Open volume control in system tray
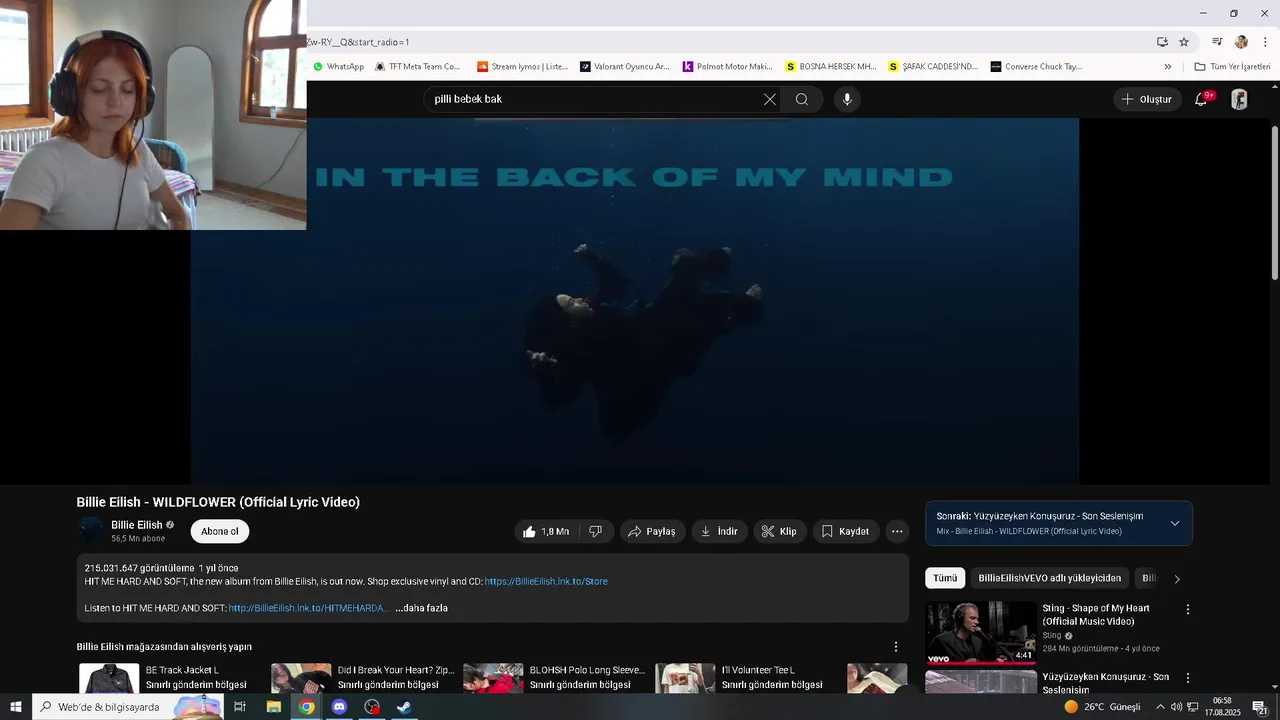Image resolution: width=1280 pixels, height=720 pixels. click(1176, 707)
